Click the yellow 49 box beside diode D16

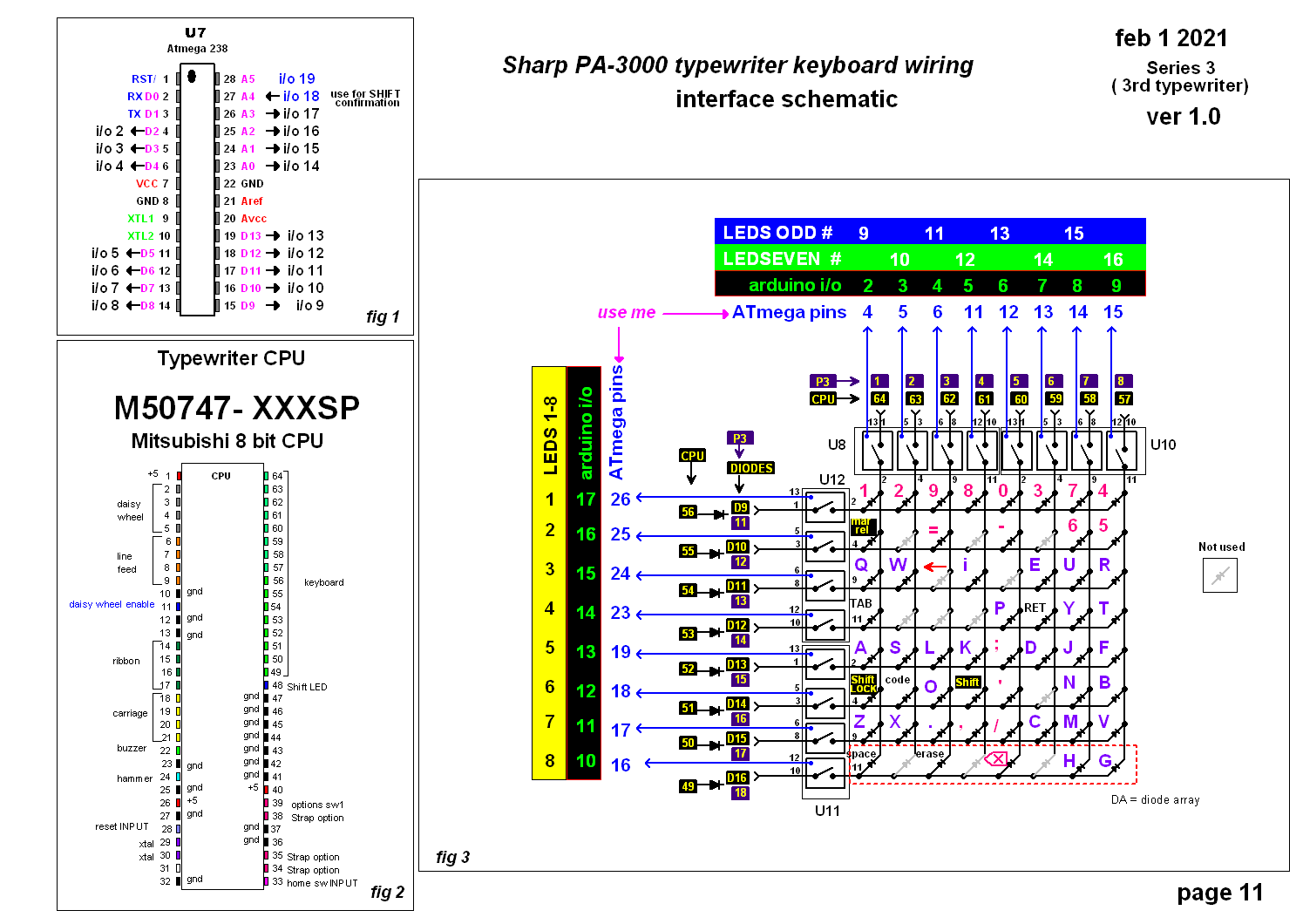689,786
